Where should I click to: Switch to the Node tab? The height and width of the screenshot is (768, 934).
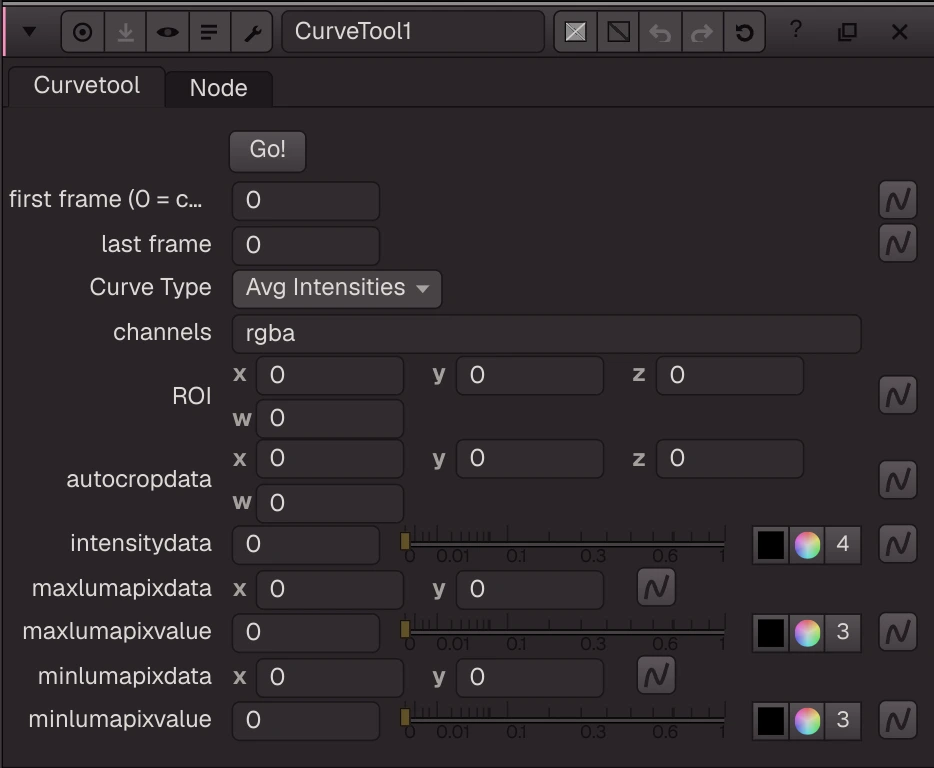point(219,88)
